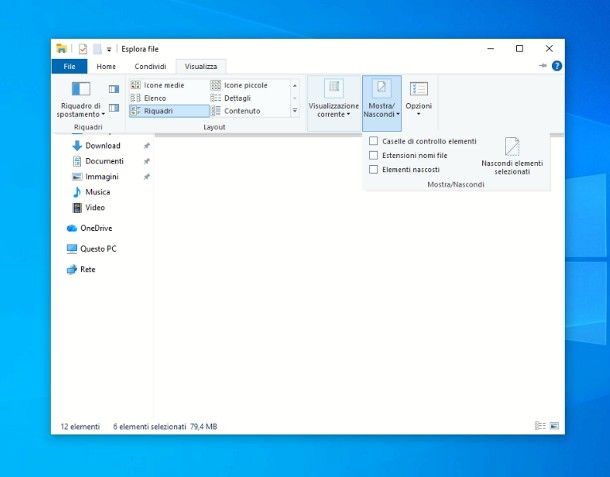This screenshot has width=610, height=477.
Task: Click the Visualizza tab
Action: tap(201, 67)
